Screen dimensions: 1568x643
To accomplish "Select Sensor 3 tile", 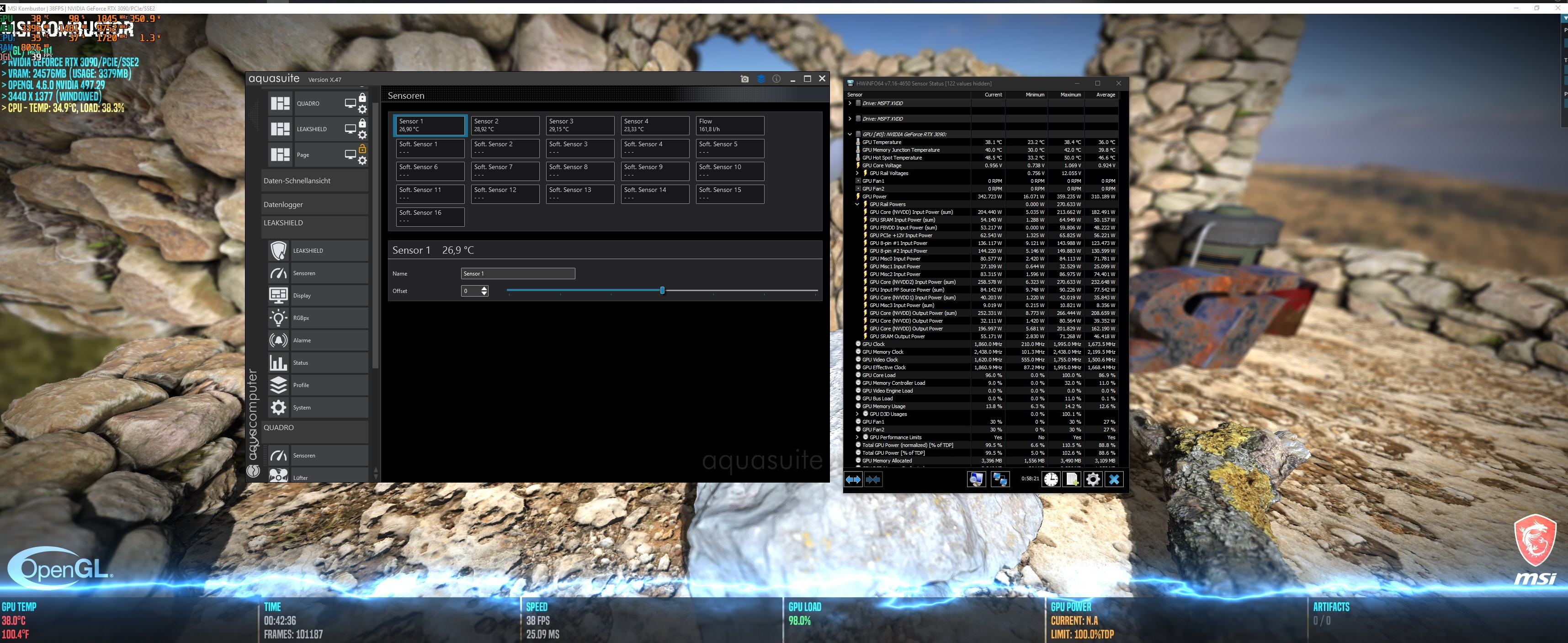I will coord(579,125).
